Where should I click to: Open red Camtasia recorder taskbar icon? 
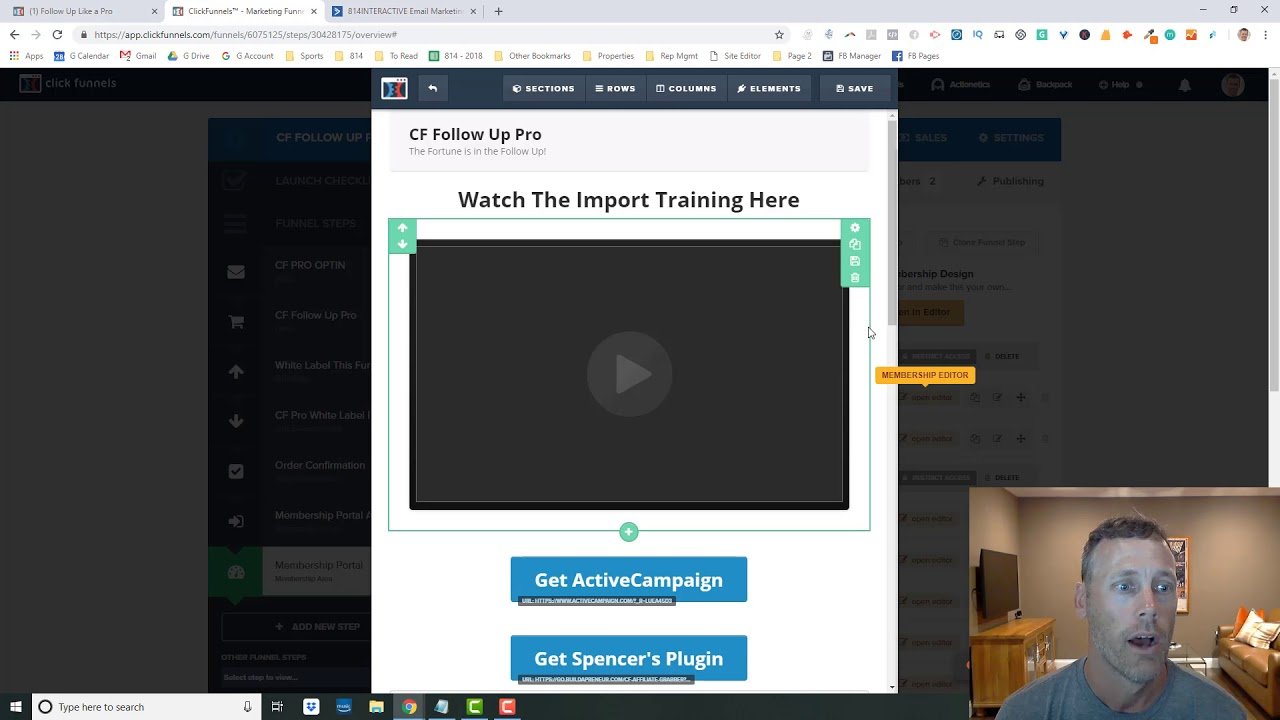(507, 707)
